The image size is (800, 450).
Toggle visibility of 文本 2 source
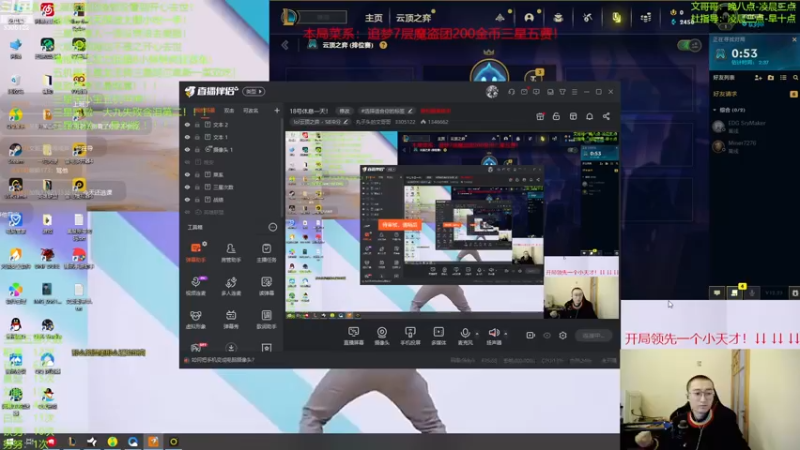pos(187,124)
